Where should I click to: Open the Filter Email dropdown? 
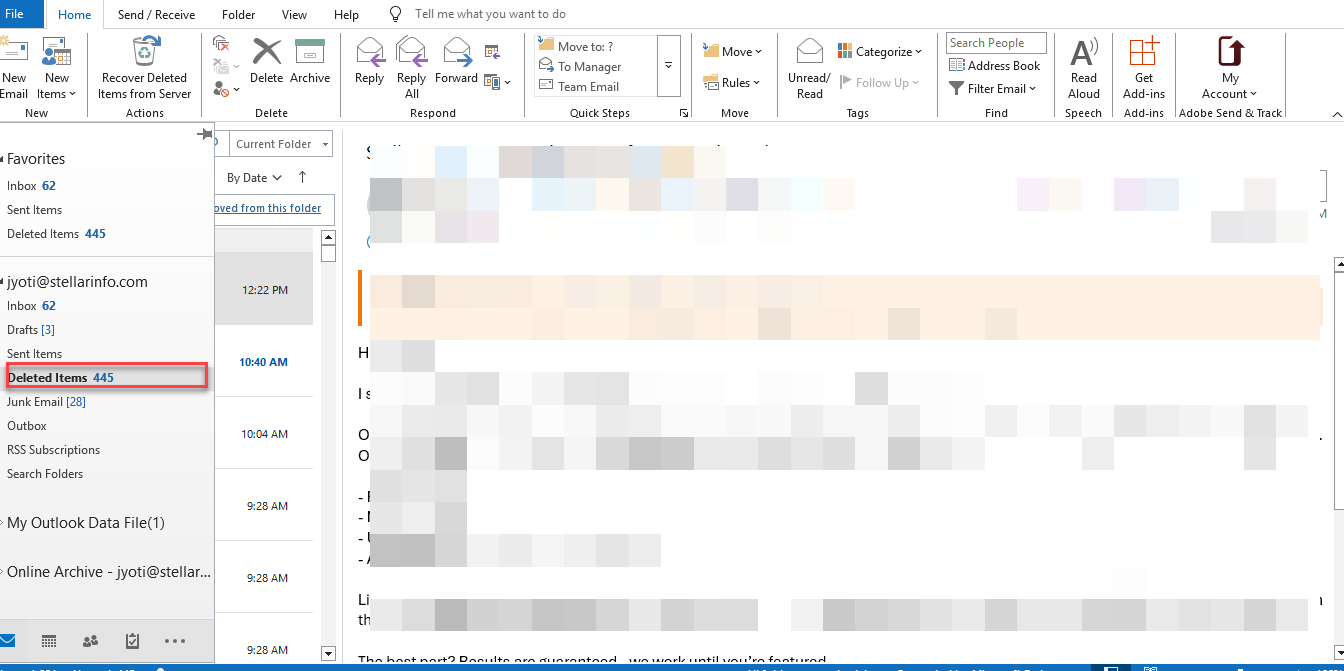click(993, 88)
